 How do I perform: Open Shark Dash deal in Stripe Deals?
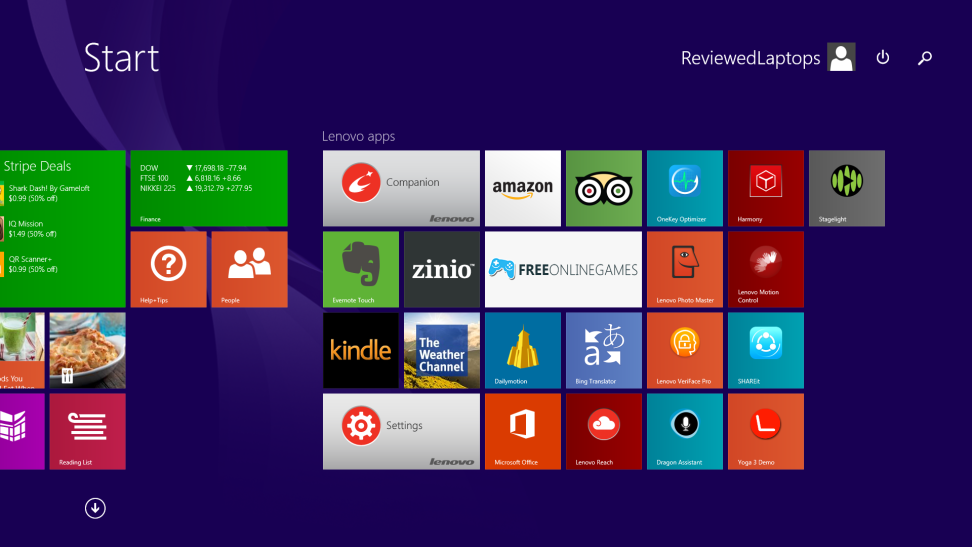tap(45, 193)
